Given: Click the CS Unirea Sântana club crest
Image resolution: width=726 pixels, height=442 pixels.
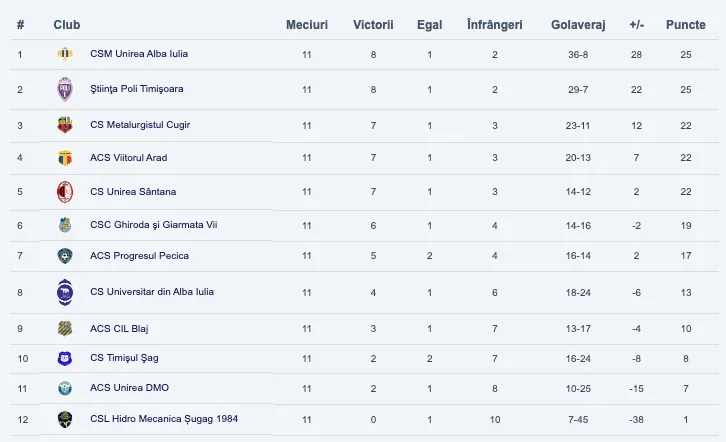Looking at the screenshot, I should click(x=65, y=192).
